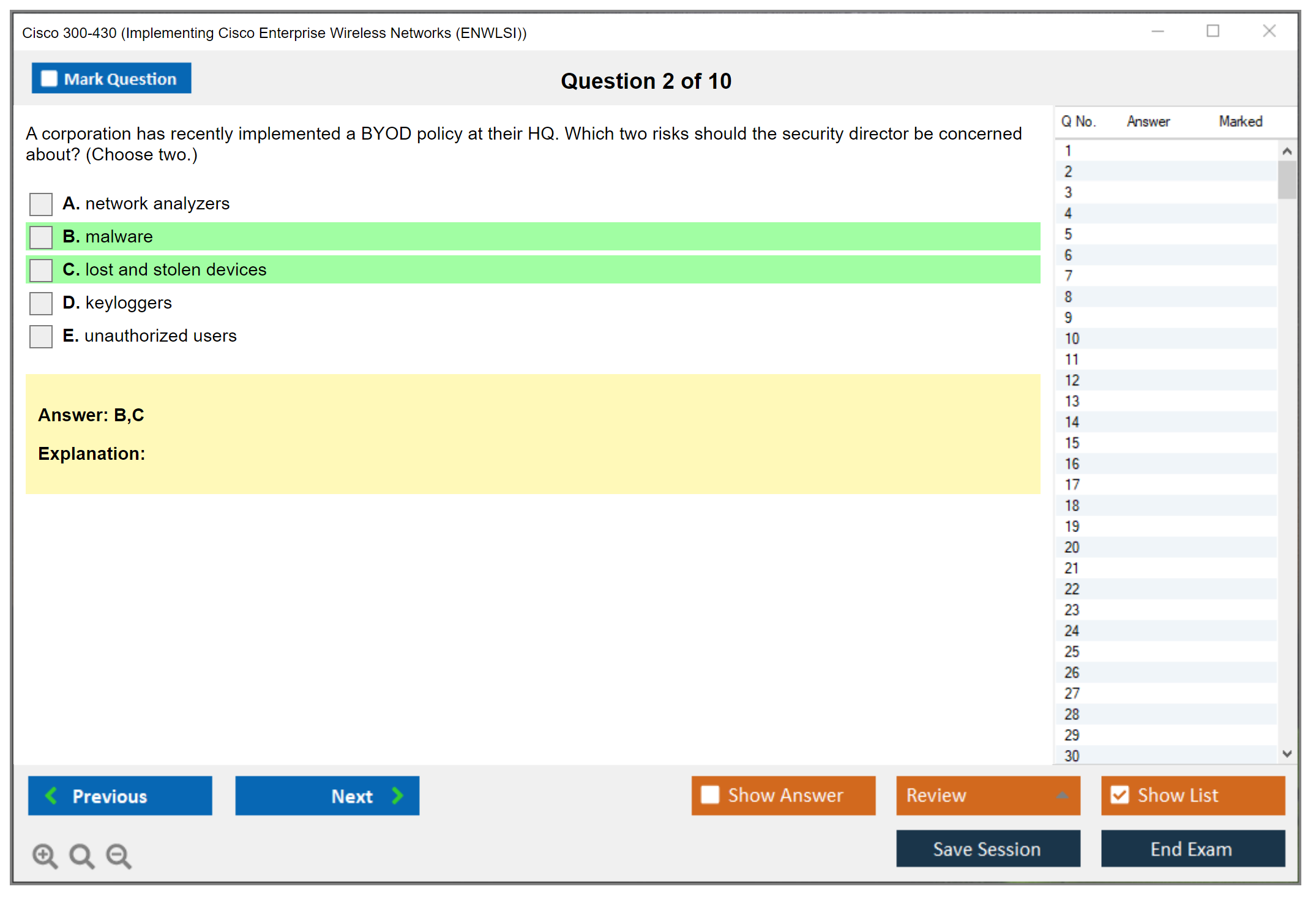Click the green right arrow on Next
The image size is (1316, 900).
click(397, 795)
